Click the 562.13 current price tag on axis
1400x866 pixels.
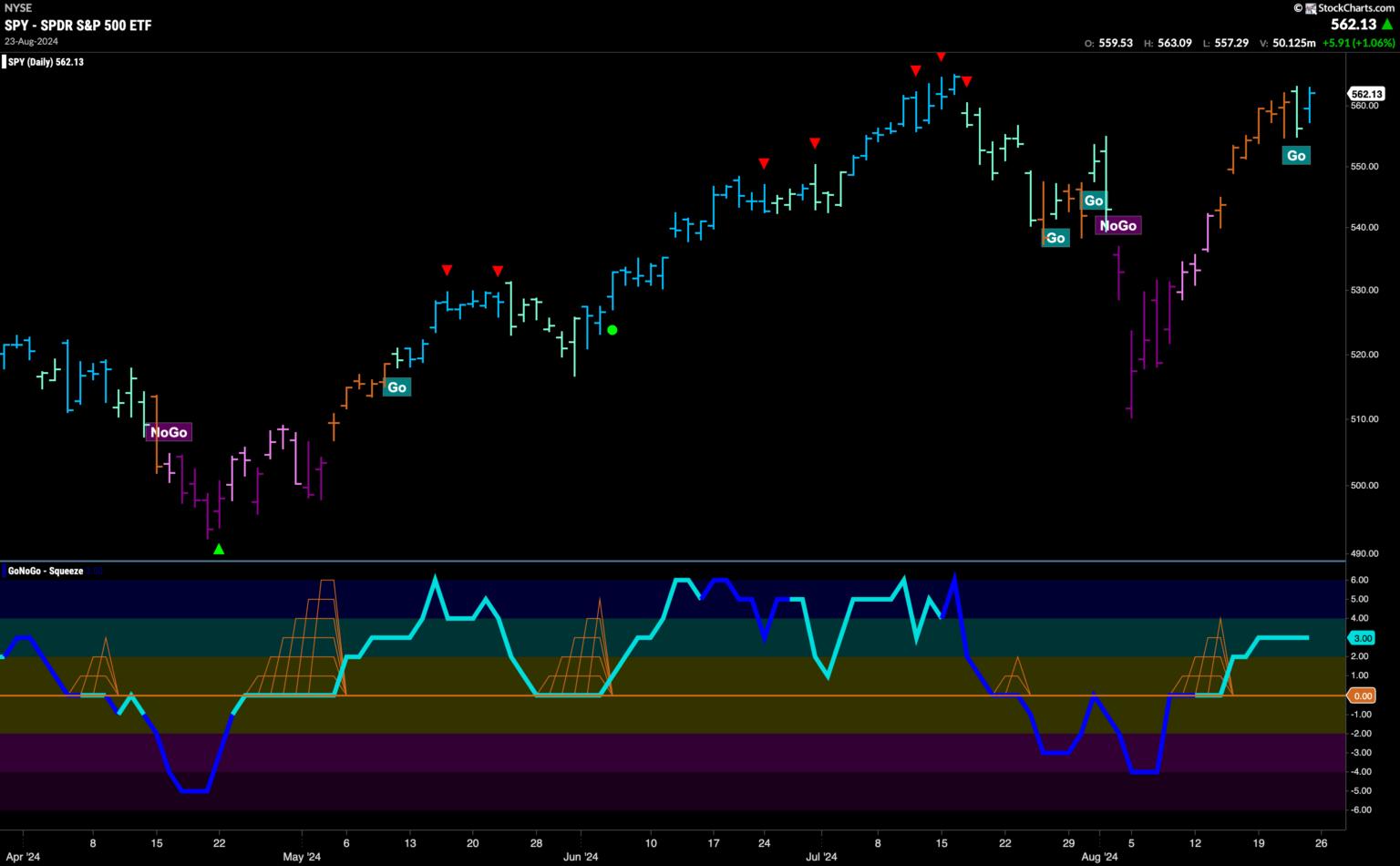(1366, 94)
